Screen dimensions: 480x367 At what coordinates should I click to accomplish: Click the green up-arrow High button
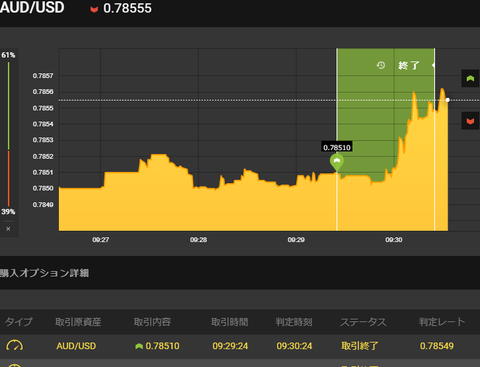[x=470, y=78]
